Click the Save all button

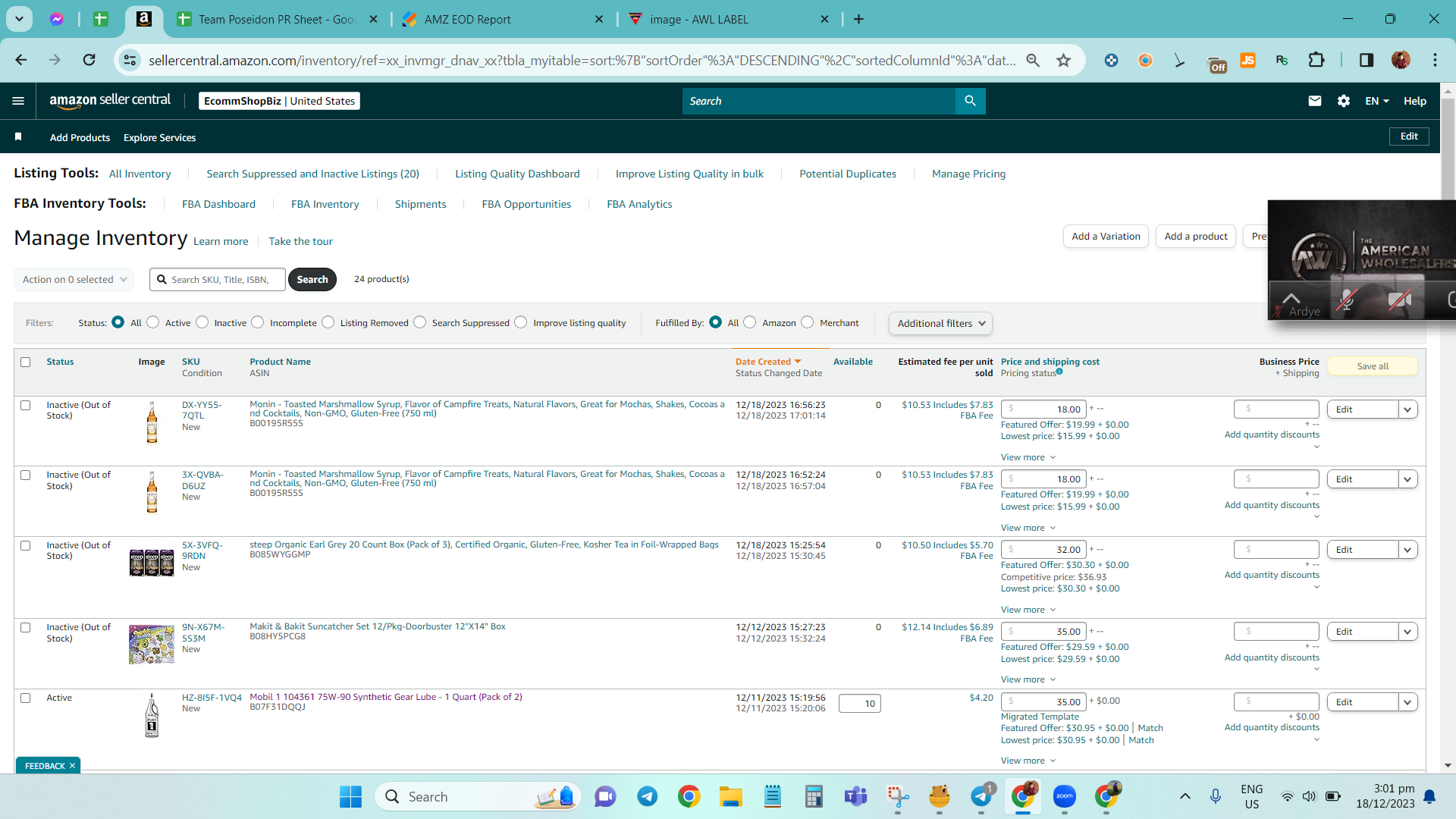(1373, 366)
